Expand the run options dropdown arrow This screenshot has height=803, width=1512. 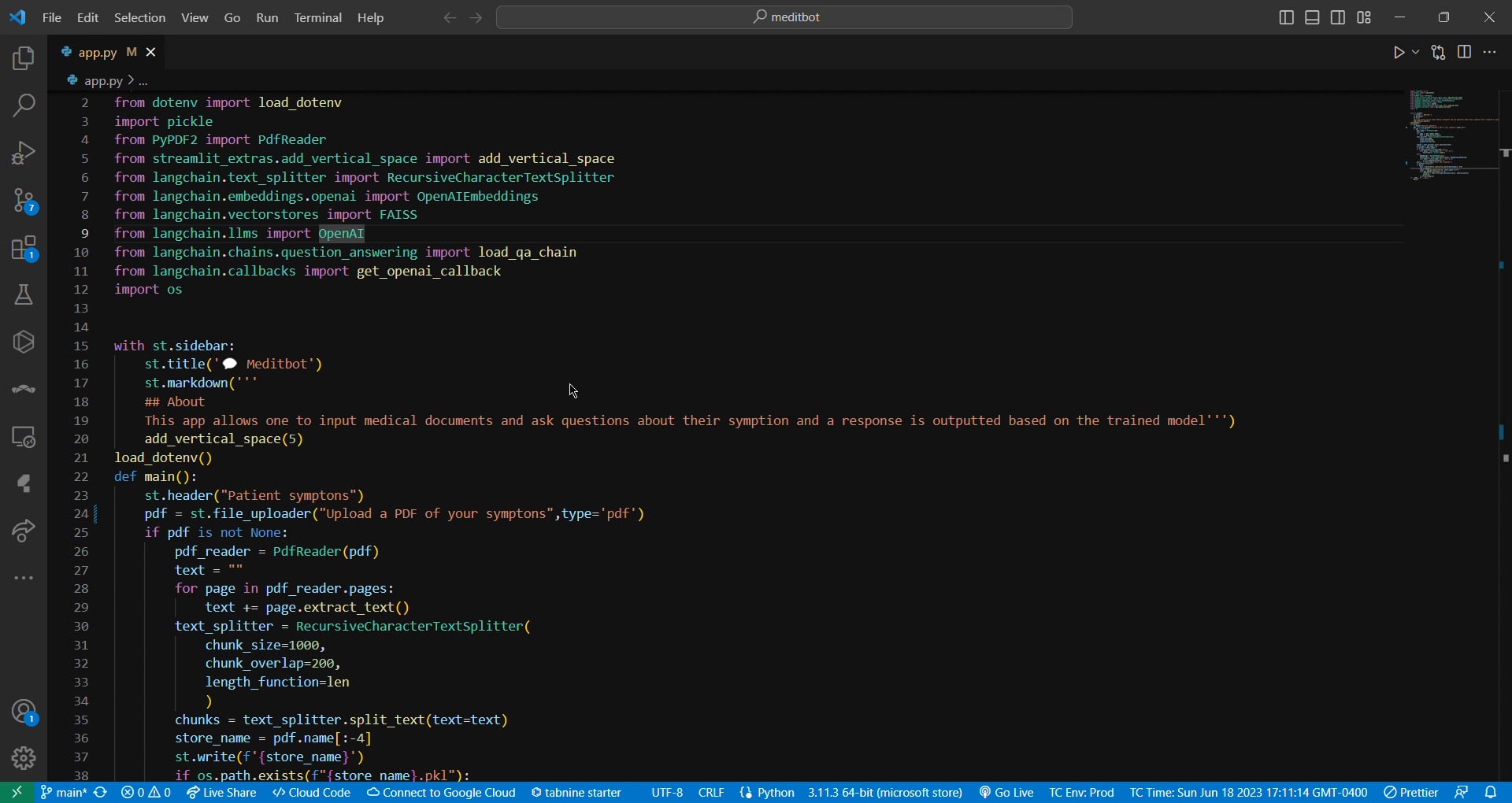click(x=1416, y=53)
